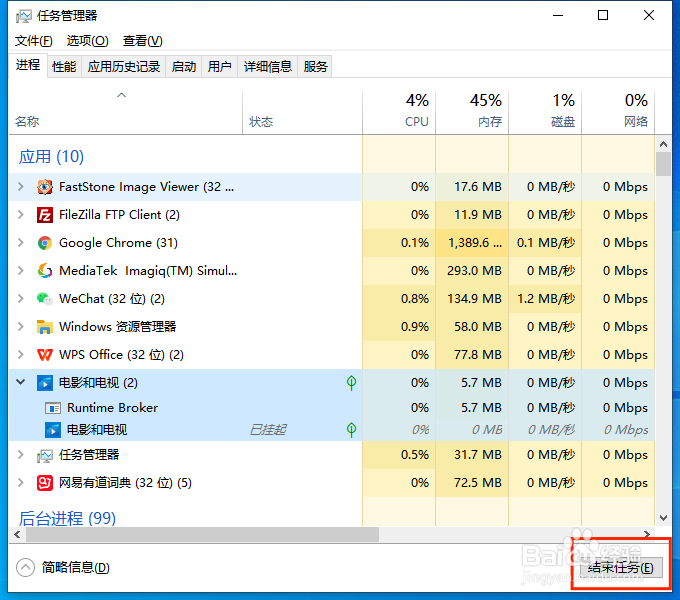Expand the FastStone Image Viewer process group
Image resolution: width=680 pixels, height=600 pixels.
[20, 187]
